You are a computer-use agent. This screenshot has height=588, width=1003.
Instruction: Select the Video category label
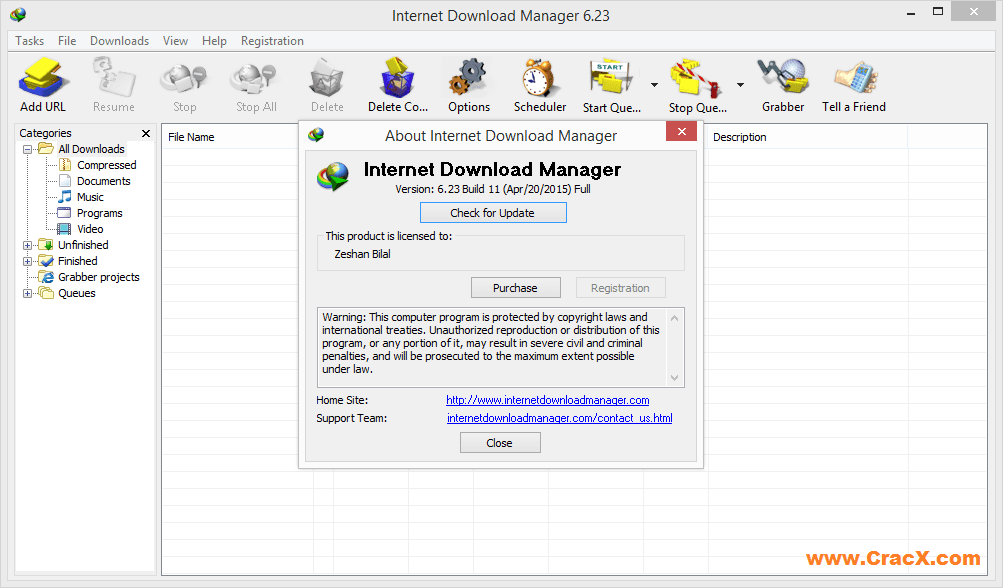click(x=90, y=229)
